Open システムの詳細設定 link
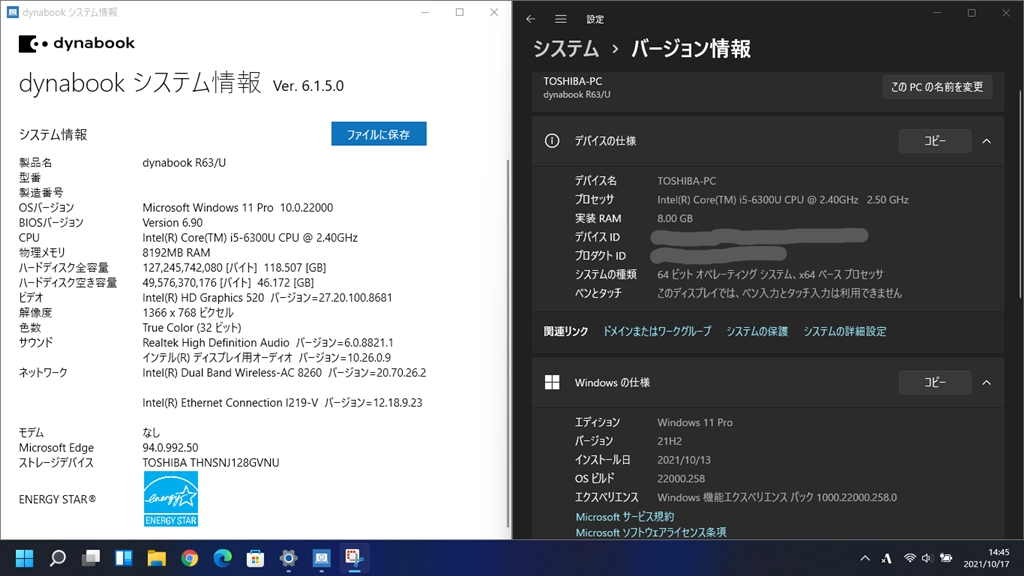 [x=844, y=332]
